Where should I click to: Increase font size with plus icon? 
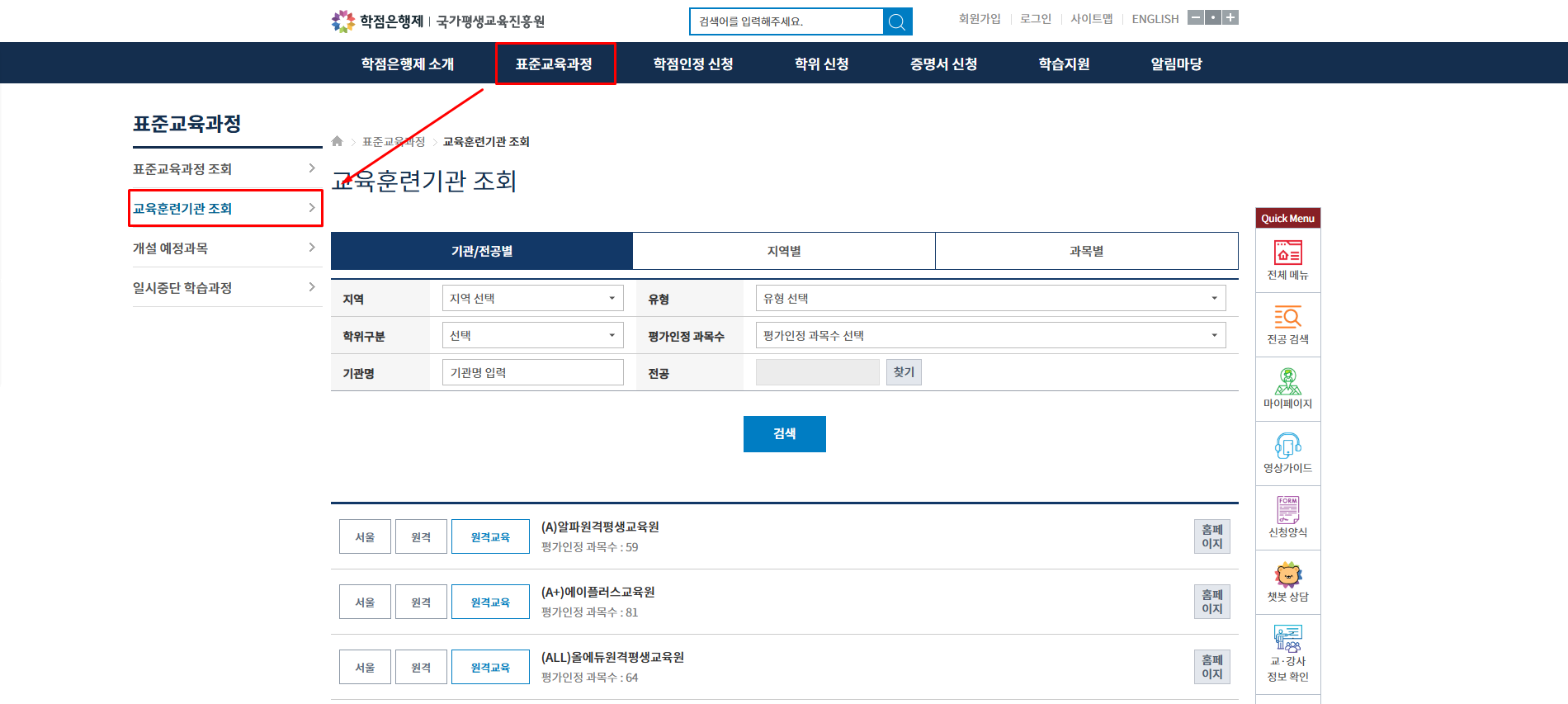pos(1230,17)
